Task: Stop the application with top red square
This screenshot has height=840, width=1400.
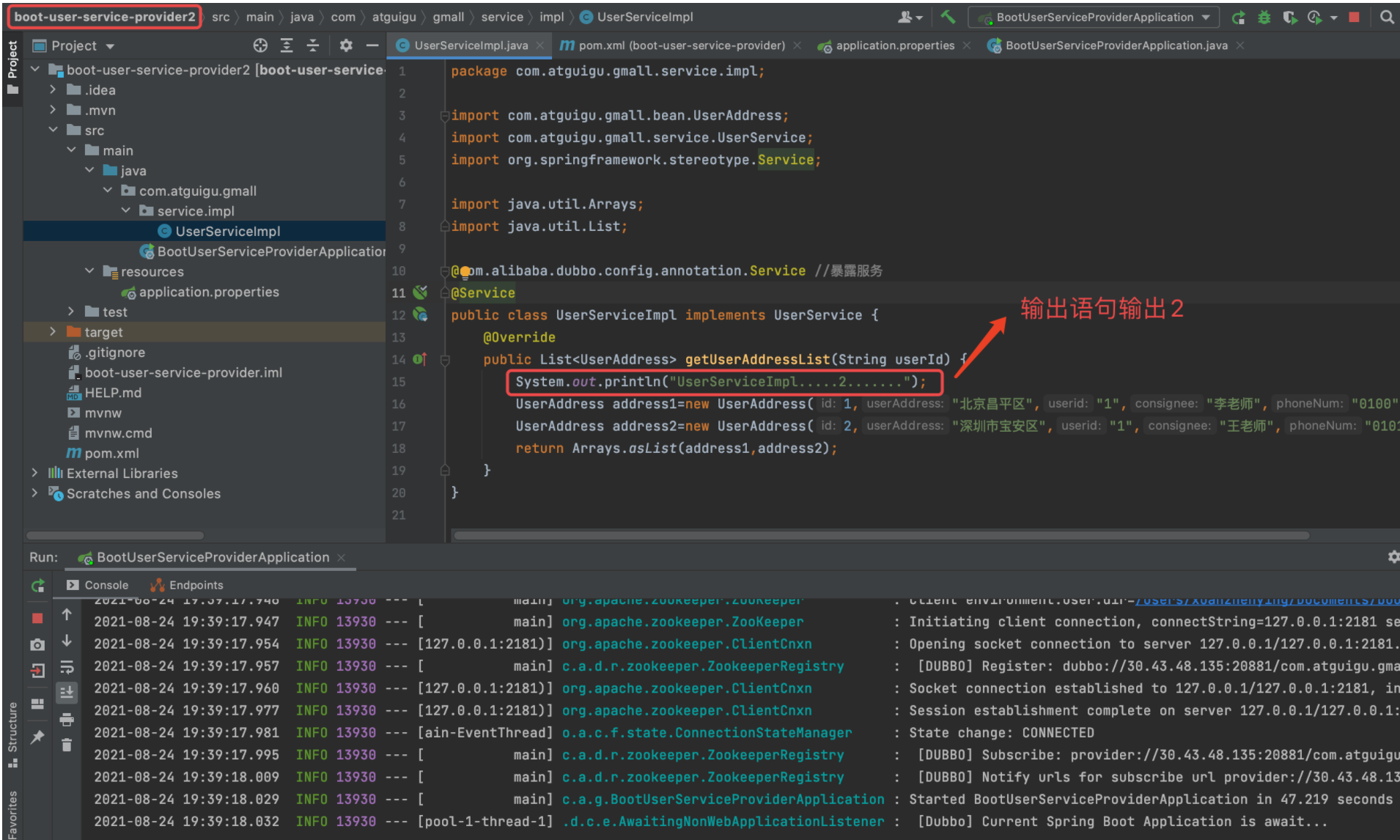Action: point(1354,17)
